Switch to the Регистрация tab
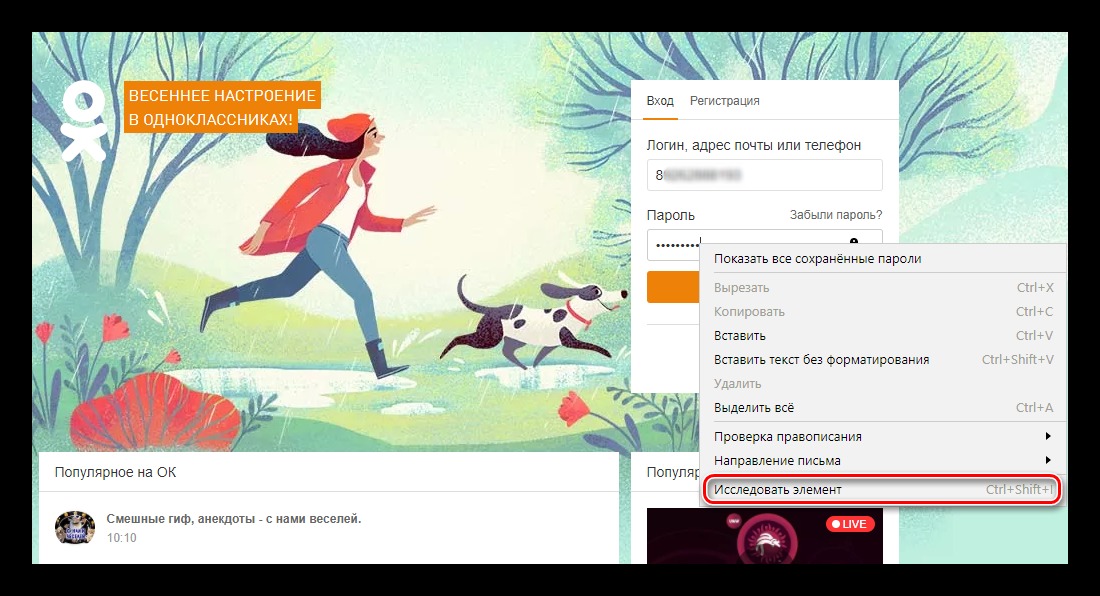 725,101
